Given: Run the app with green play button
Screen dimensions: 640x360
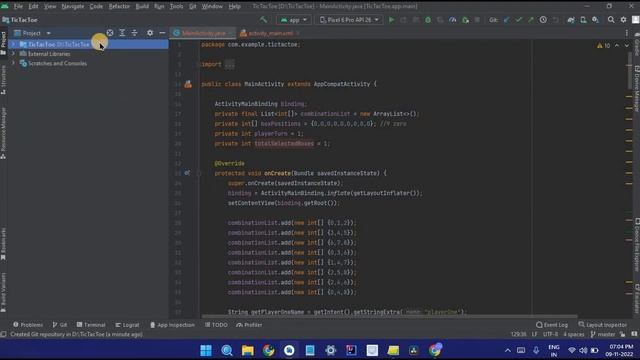Looking at the screenshot, I should pyautogui.click(x=391, y=20).
